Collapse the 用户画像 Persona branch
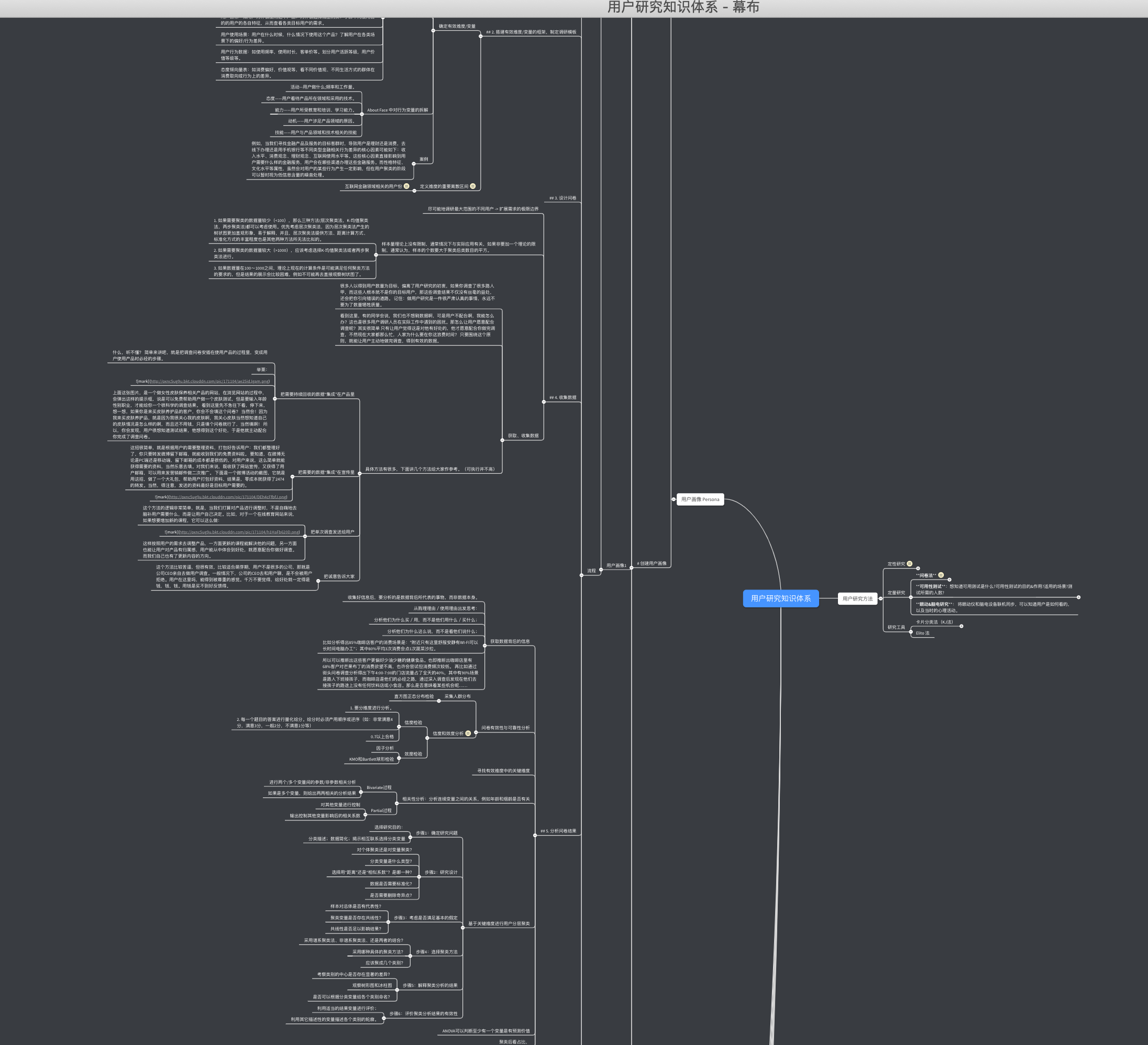This screenshot has height=1045, width=1148. tap(674, 499)
